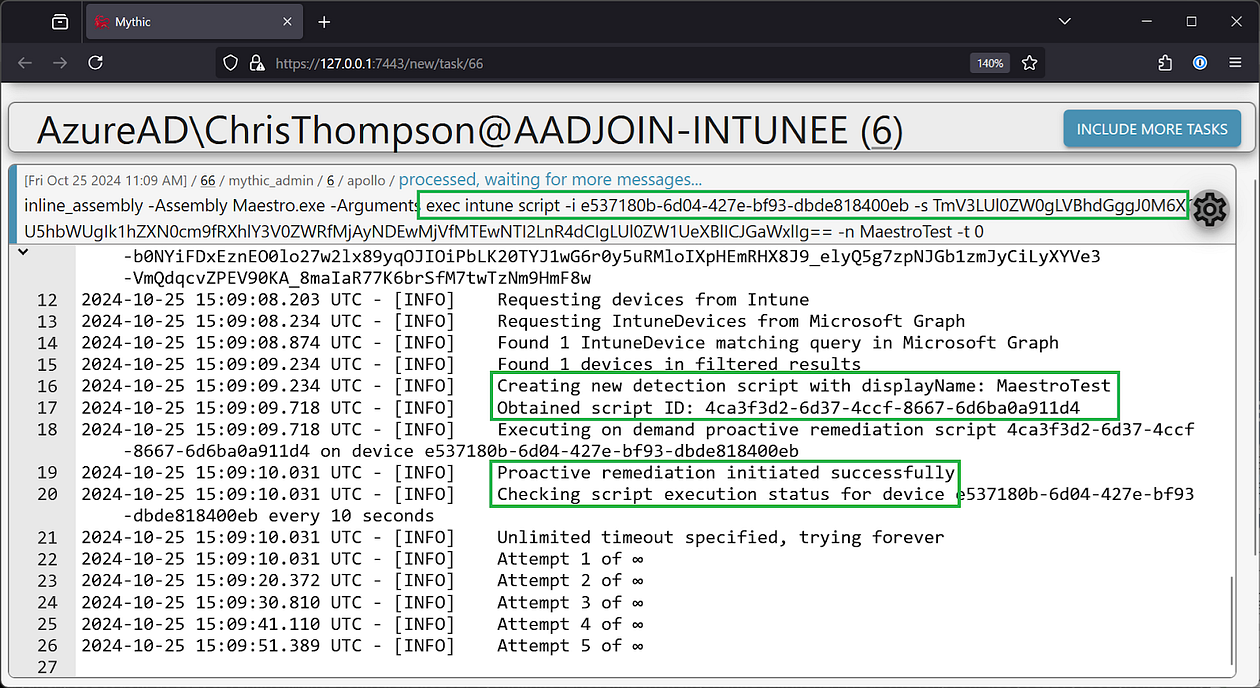Select Attempt 1 of ∞ line
The width and height of the screenshot is (1260, 688).
pos(570,559)
